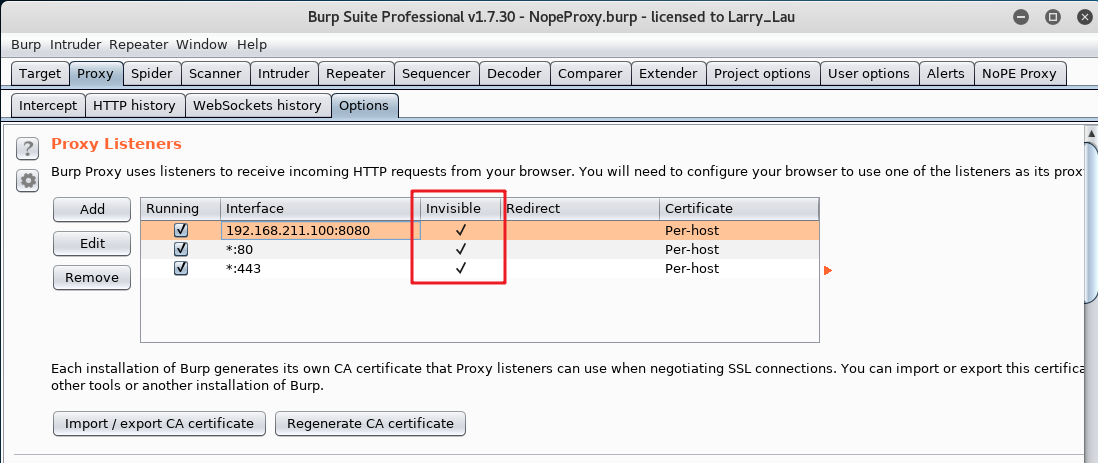Switch to the Proxy tab
Image resolution: width=1098 pixels, height=463 pixels.
coord(95,74)
